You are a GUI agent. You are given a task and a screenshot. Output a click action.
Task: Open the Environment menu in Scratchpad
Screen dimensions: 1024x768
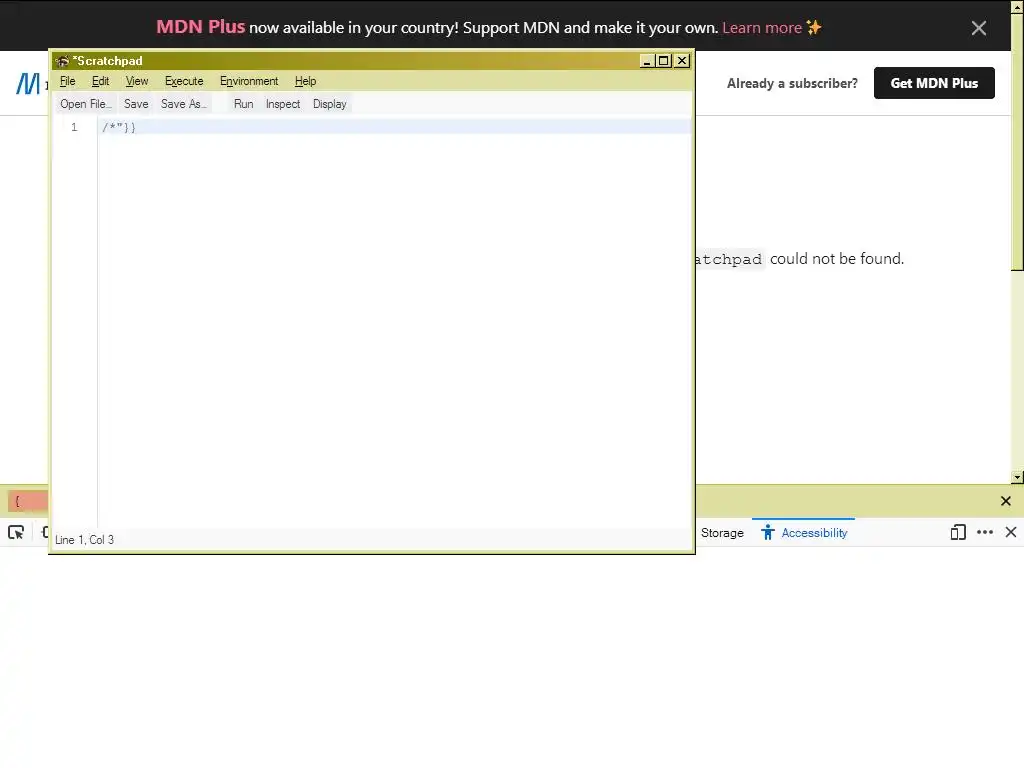pyautogui.click(x=249, y=81)
